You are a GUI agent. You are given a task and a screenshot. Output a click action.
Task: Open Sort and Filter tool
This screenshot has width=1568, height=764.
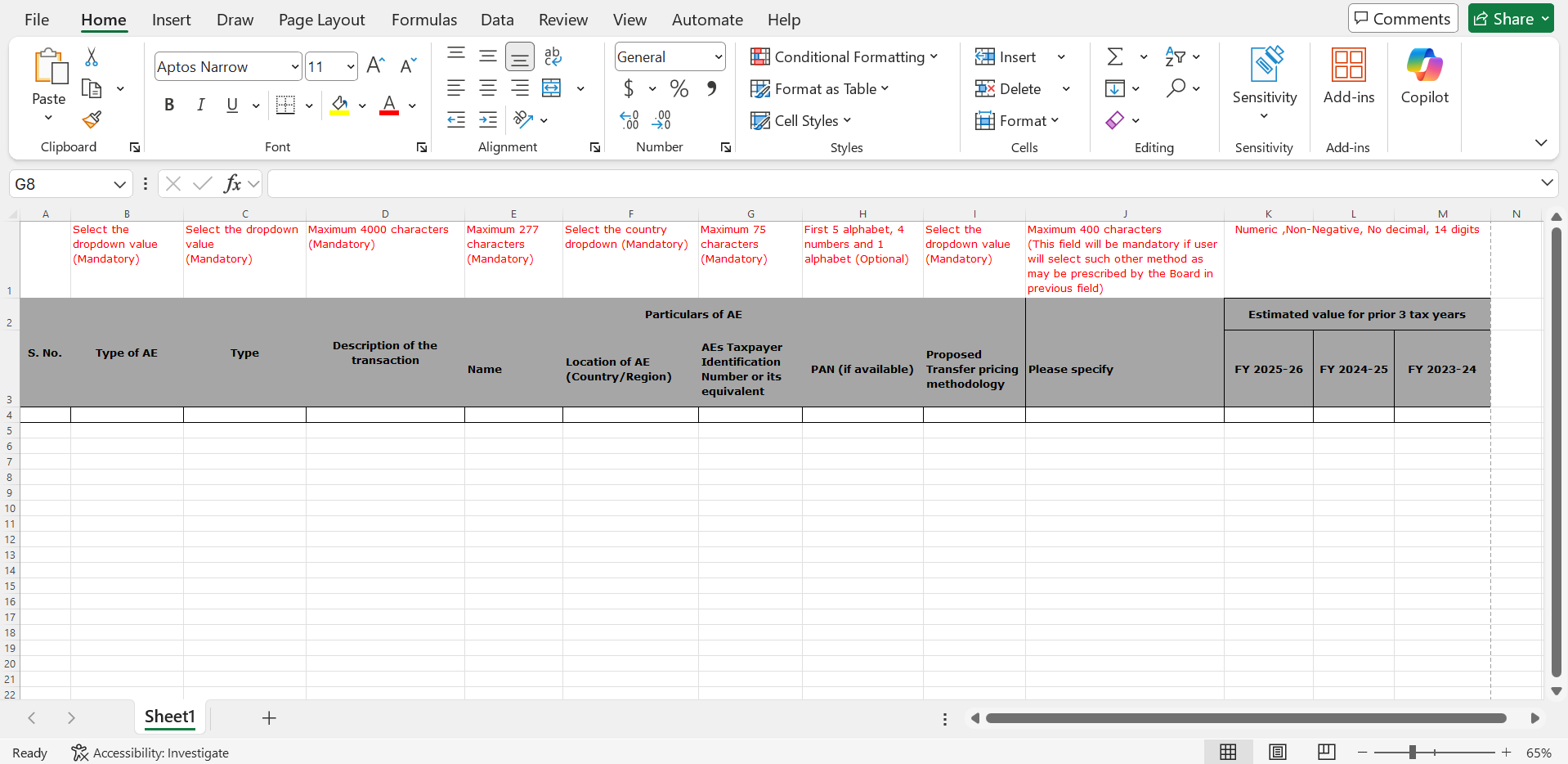1175,56
